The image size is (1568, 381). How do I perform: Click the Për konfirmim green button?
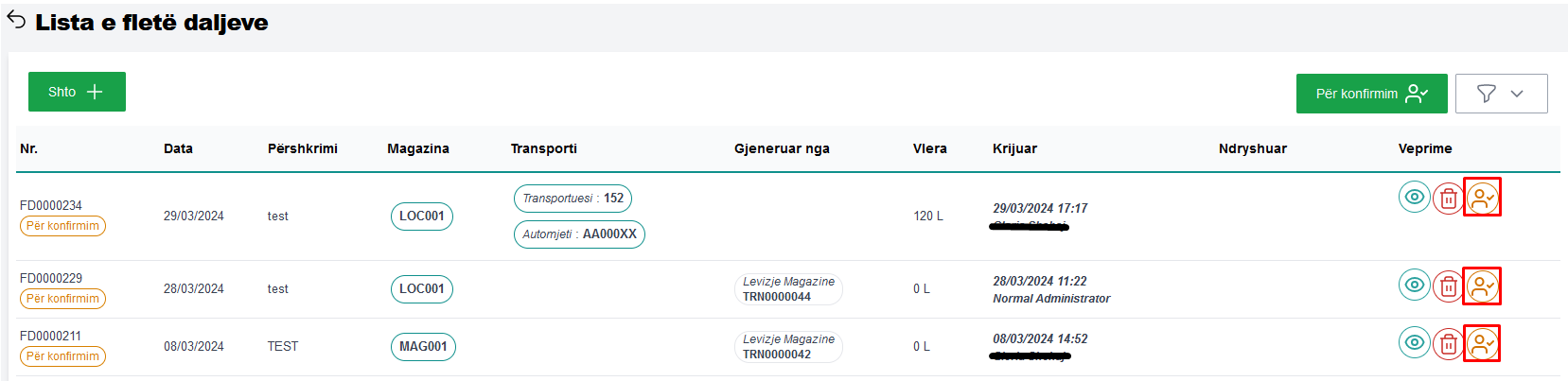(x=1371, y=94)
